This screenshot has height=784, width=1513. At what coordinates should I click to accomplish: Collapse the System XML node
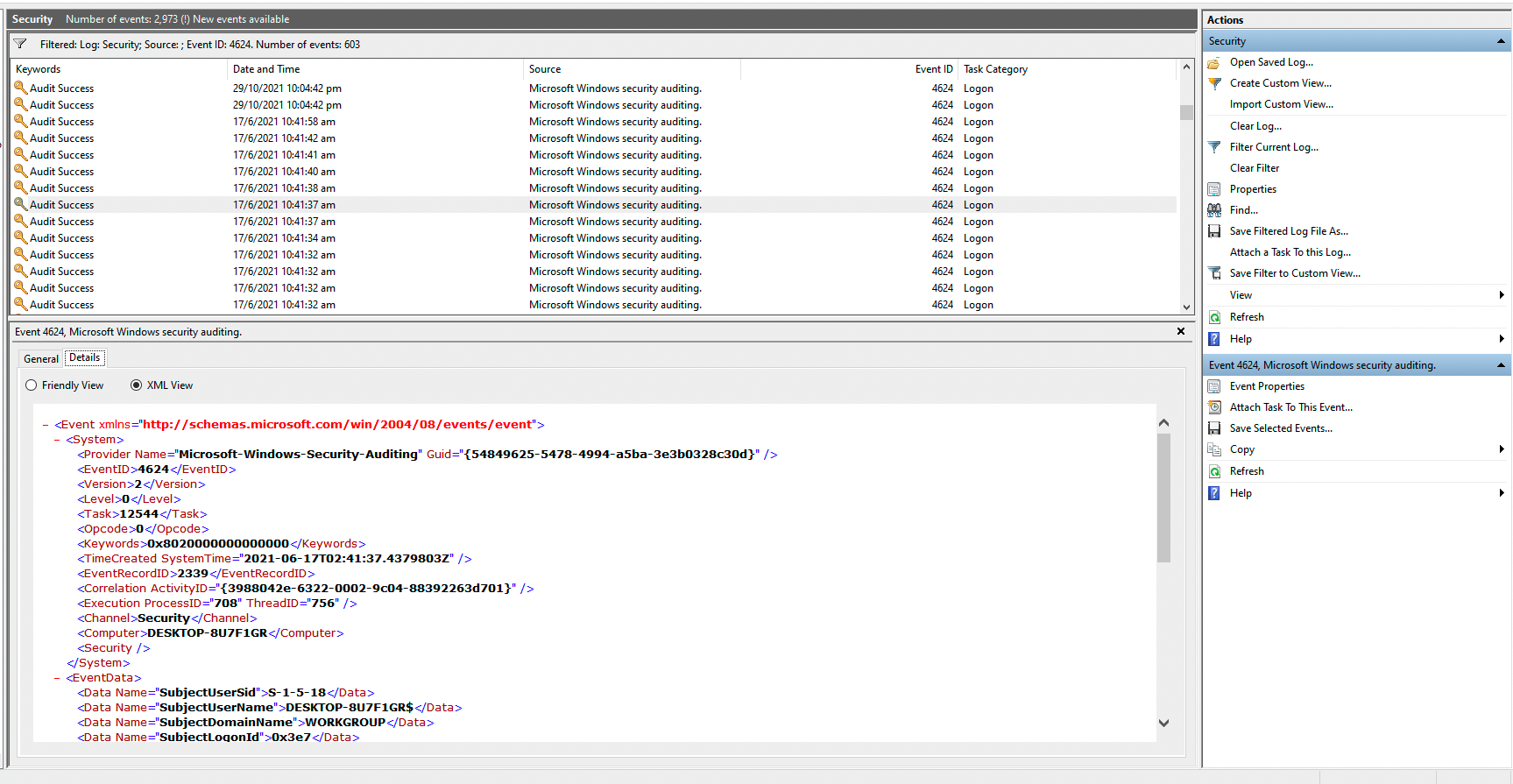[x=57, y=440]
